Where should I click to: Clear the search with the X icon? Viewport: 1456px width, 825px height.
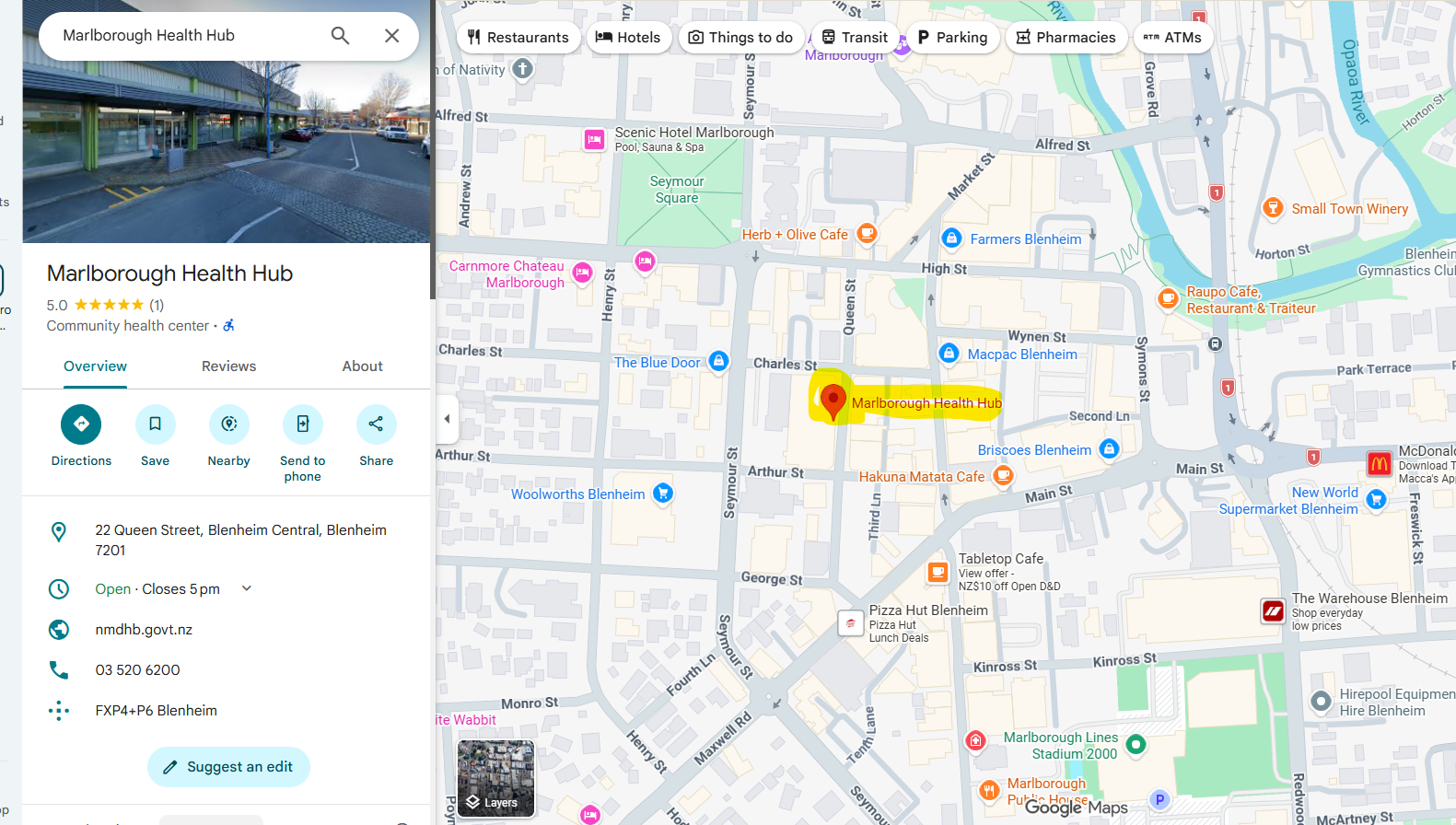coord(391,36)
